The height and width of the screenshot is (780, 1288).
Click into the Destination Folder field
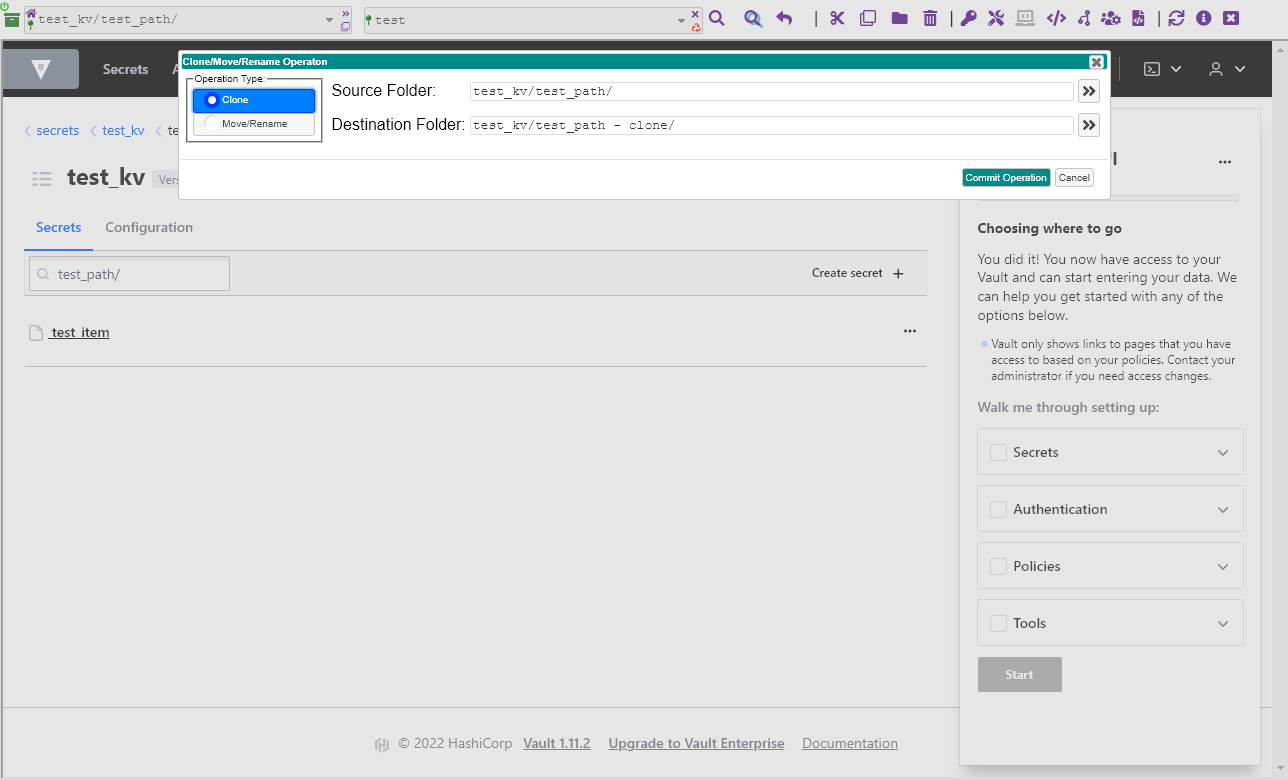[772, 125]
